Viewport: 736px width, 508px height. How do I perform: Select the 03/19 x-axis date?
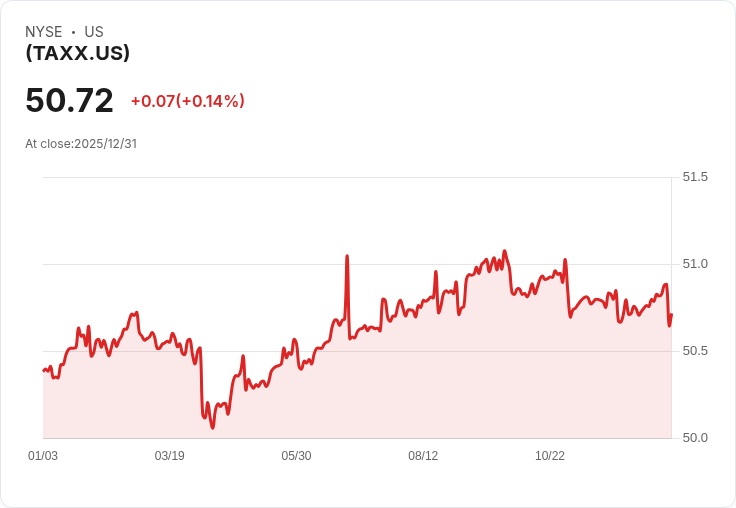tap(170, 456)
